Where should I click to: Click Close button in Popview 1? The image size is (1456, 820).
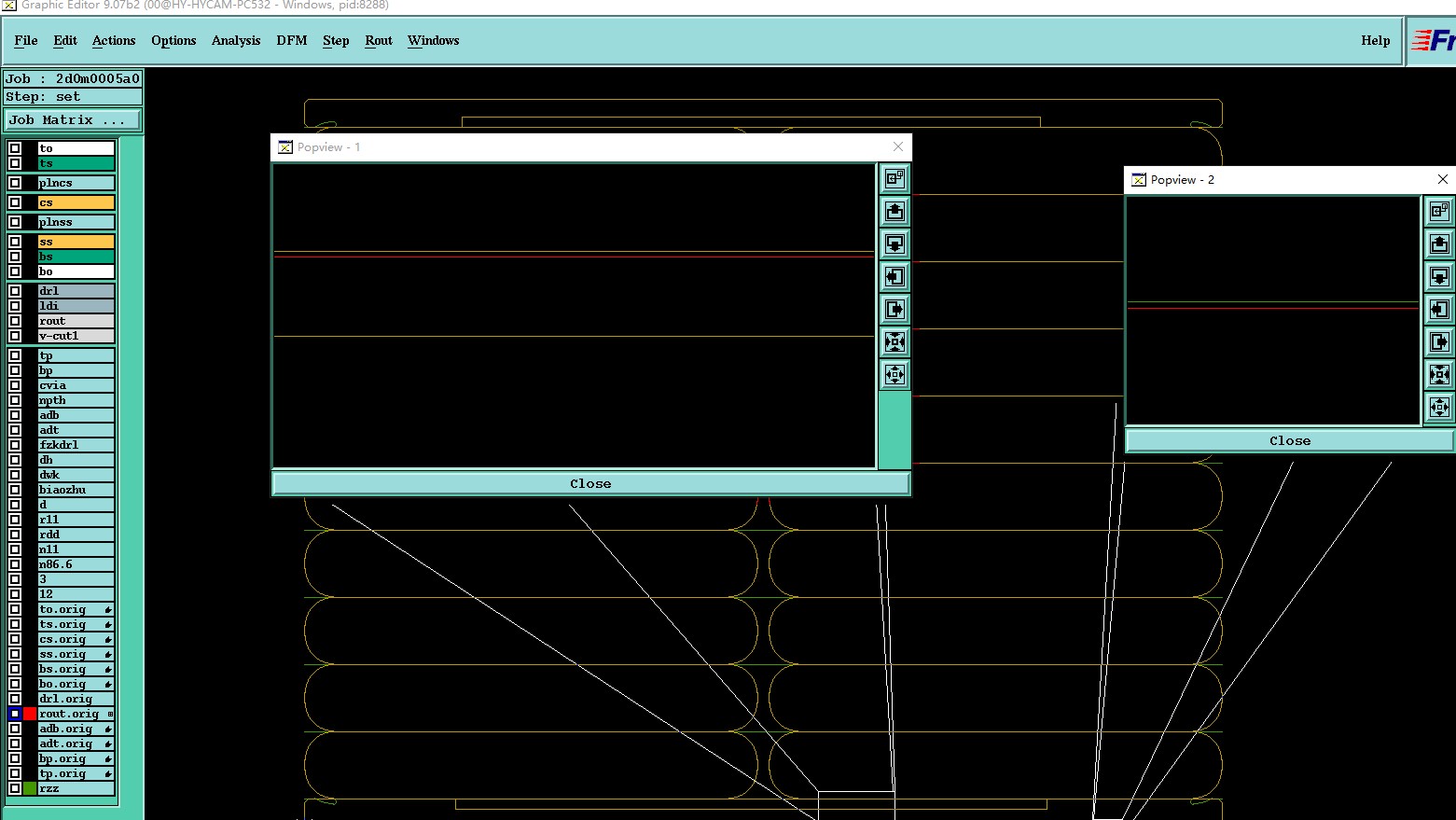[x=590, y=483]
